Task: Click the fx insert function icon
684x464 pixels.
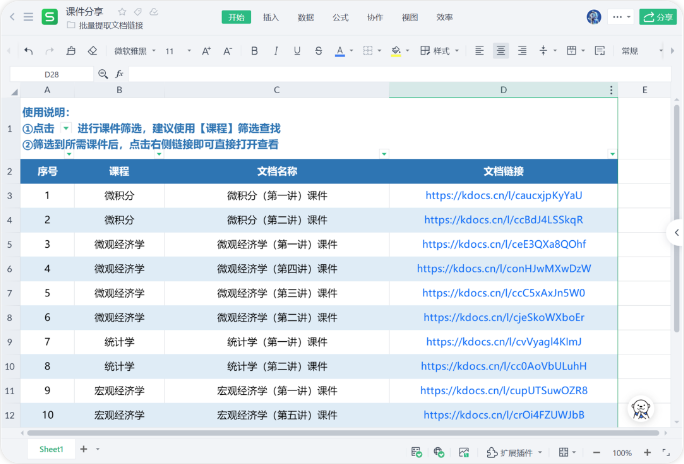Action: 119,73
